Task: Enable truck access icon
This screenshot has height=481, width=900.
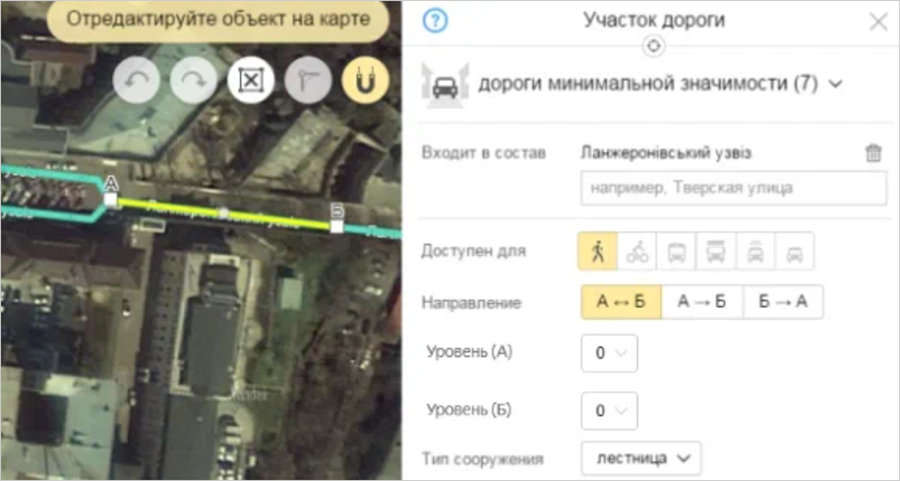Action: coord(716,252)
